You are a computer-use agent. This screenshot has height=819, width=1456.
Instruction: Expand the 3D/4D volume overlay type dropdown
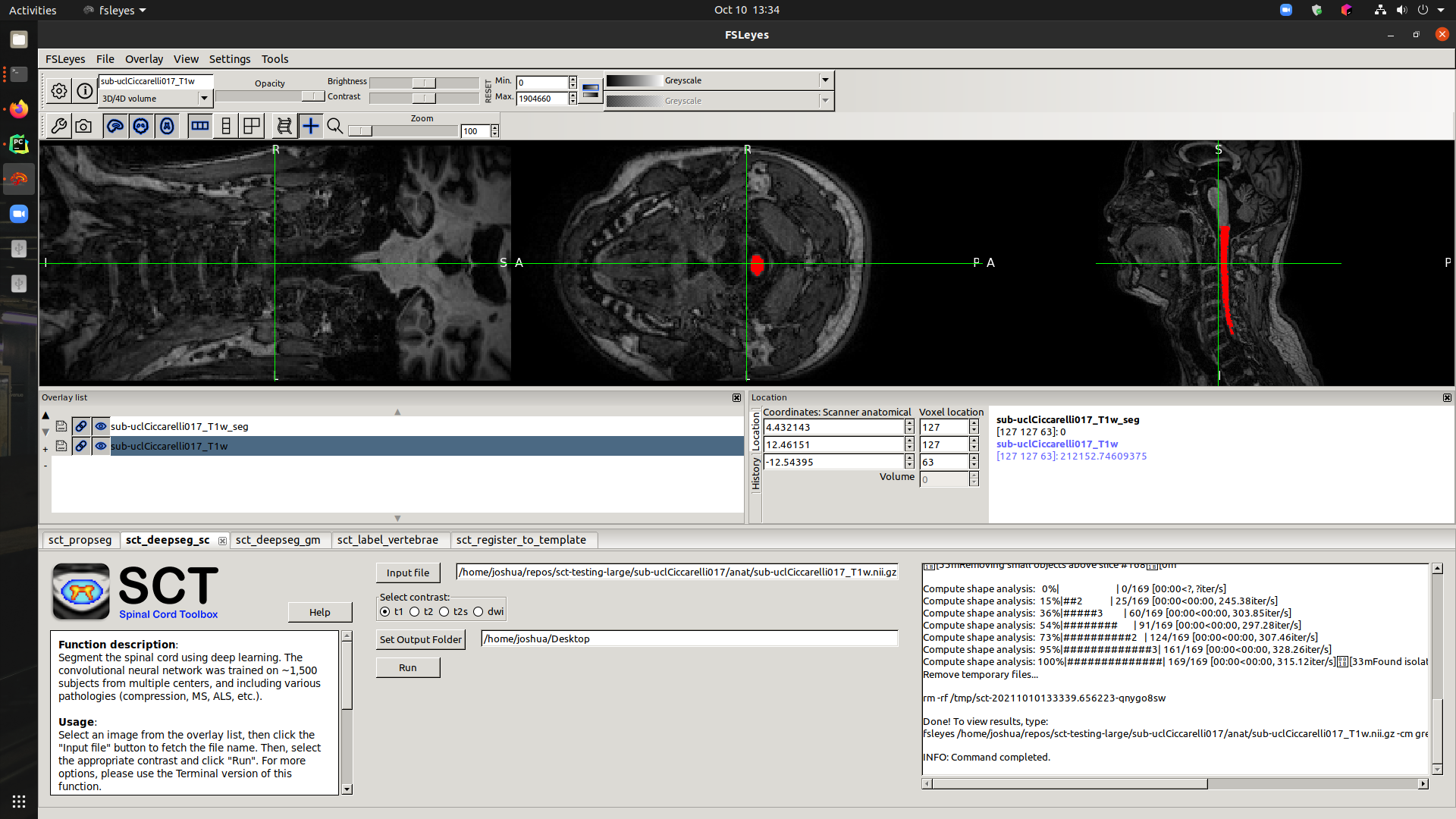[203, 98]
